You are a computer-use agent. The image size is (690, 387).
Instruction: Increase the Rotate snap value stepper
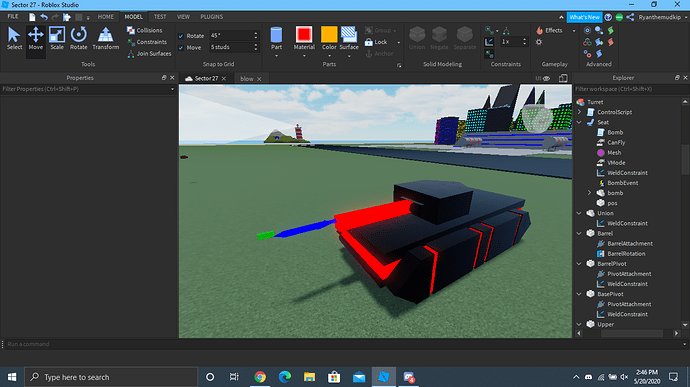coord(256,33)
